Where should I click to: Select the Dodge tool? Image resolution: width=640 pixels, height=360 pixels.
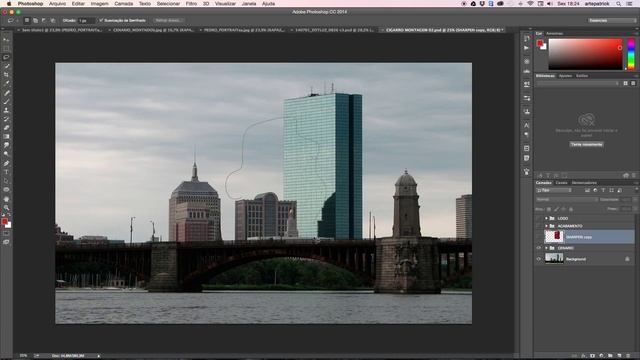click(6, 154)
